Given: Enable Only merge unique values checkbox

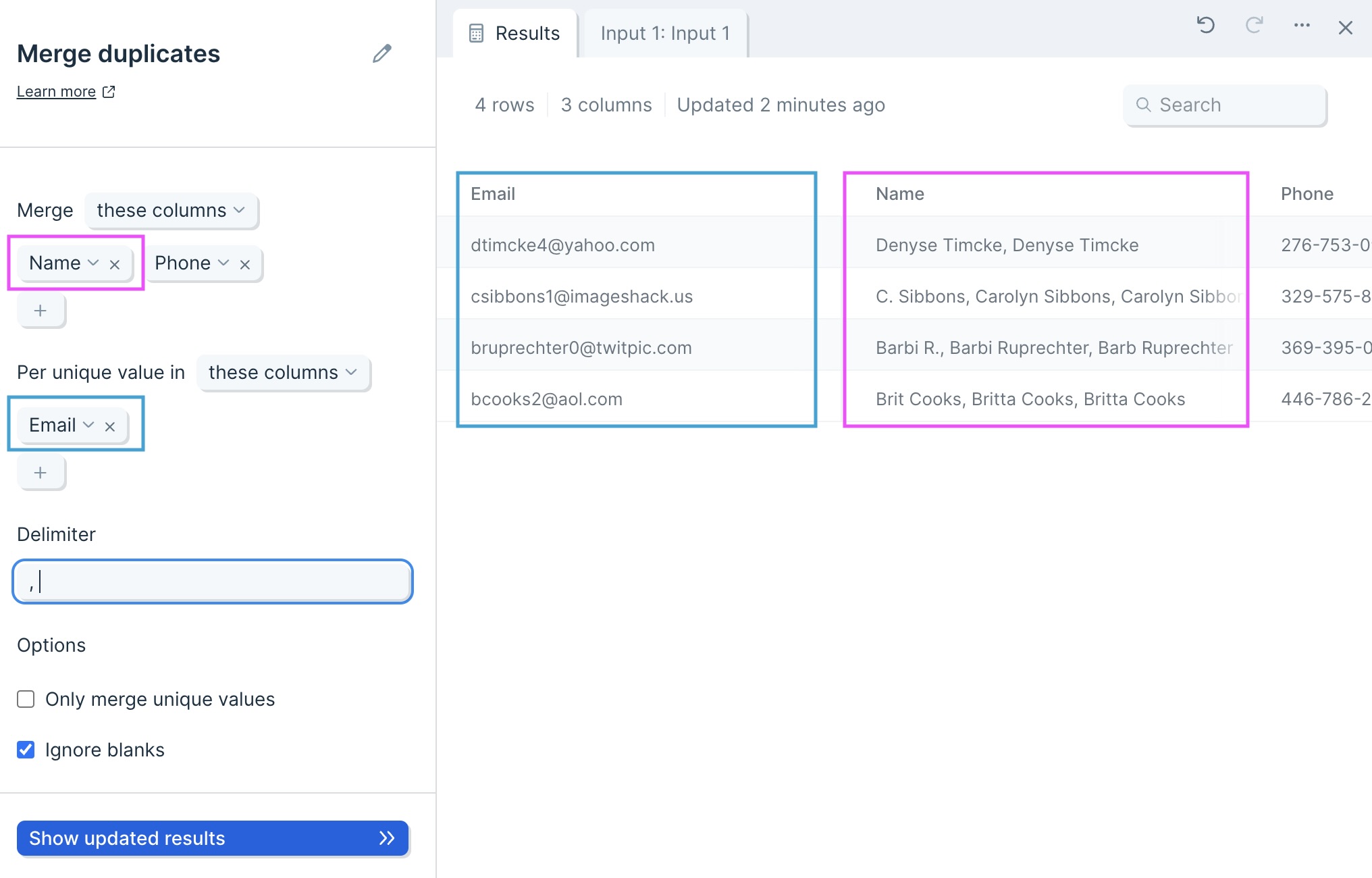Looking at the screenshot, I should (x=26, y=699).
